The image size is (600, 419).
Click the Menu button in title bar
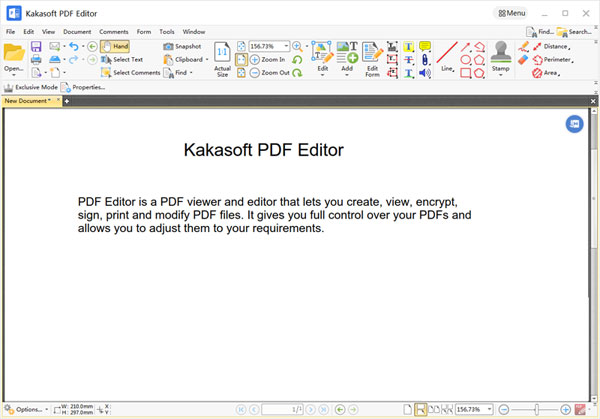click(511, 13)
